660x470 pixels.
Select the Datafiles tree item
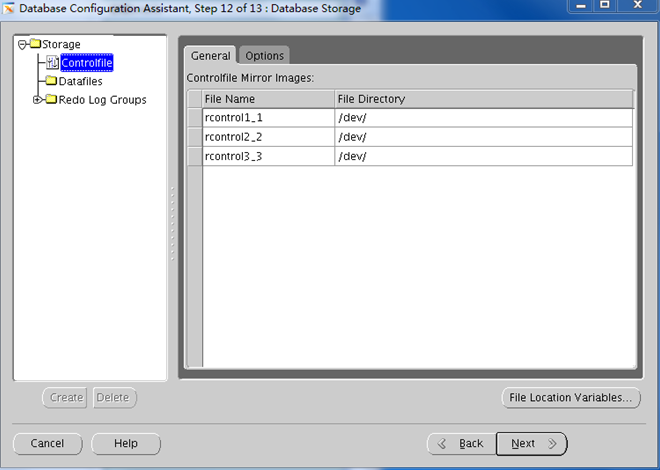[80, 81]
